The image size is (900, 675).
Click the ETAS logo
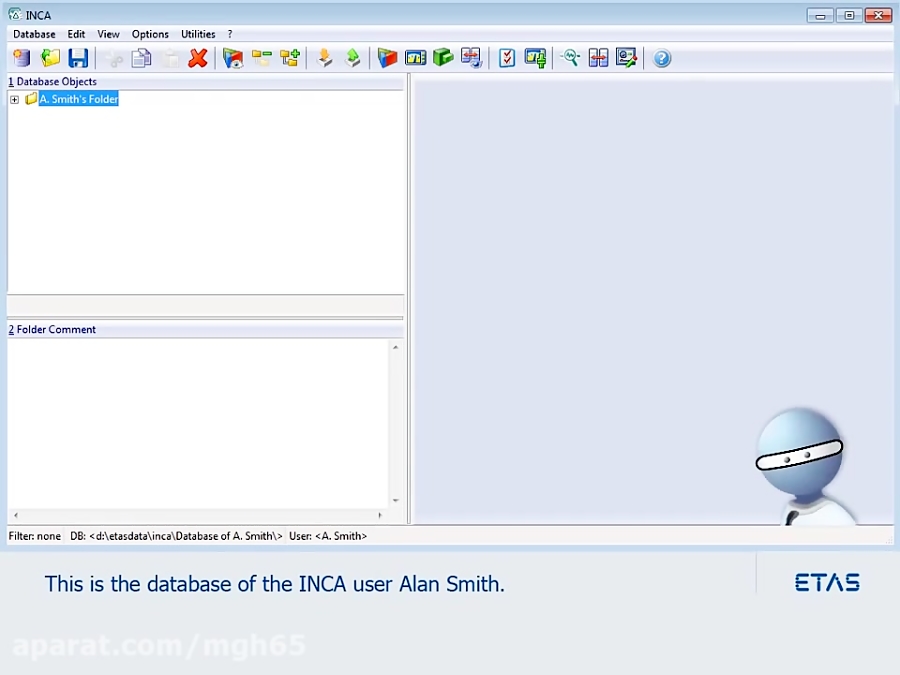[x=826, y=583]
